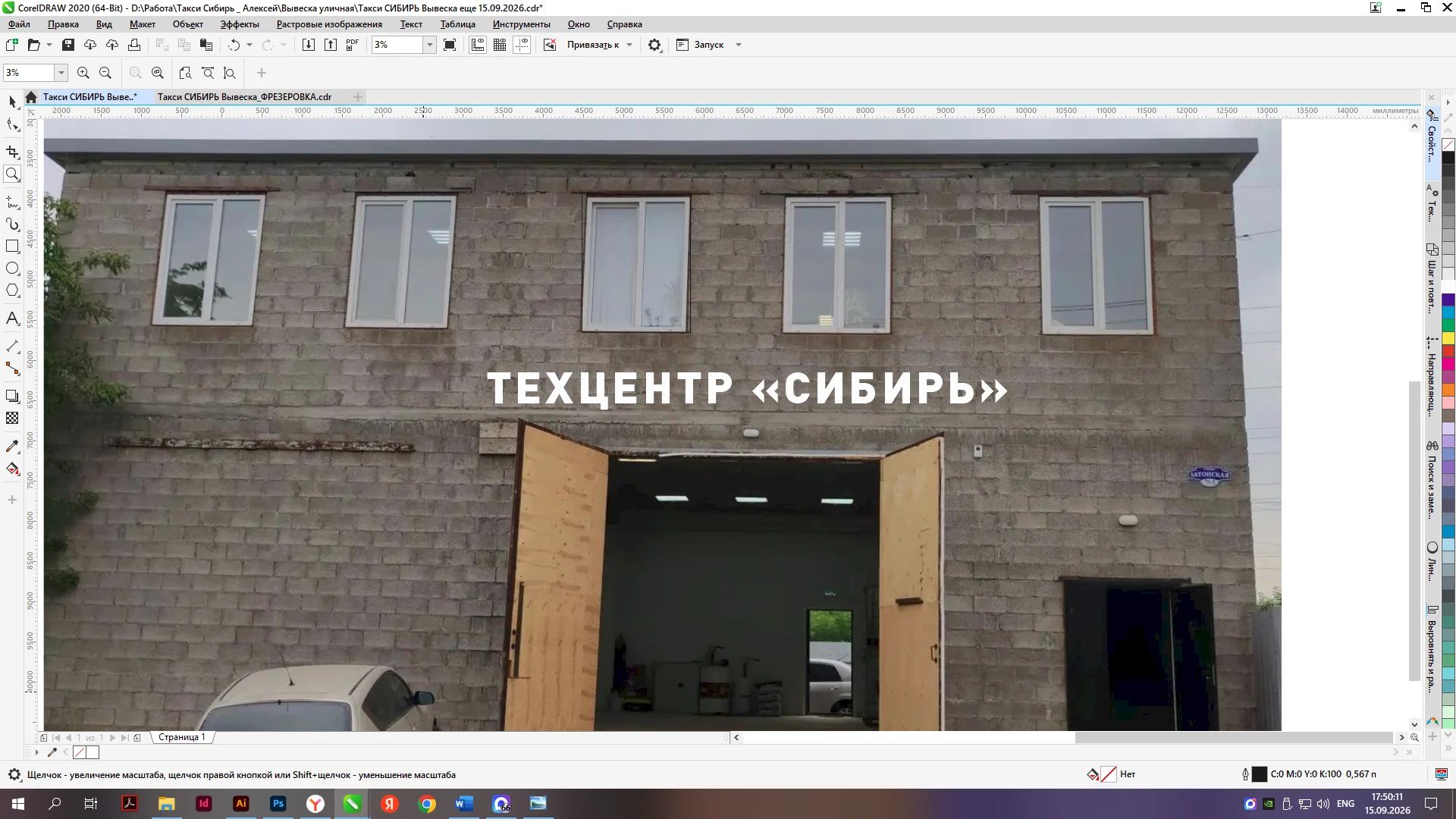The width and height of the screenshot is (1456, 819).
Task: Select the Drop Shadow tool
Action: pos(12,396)
